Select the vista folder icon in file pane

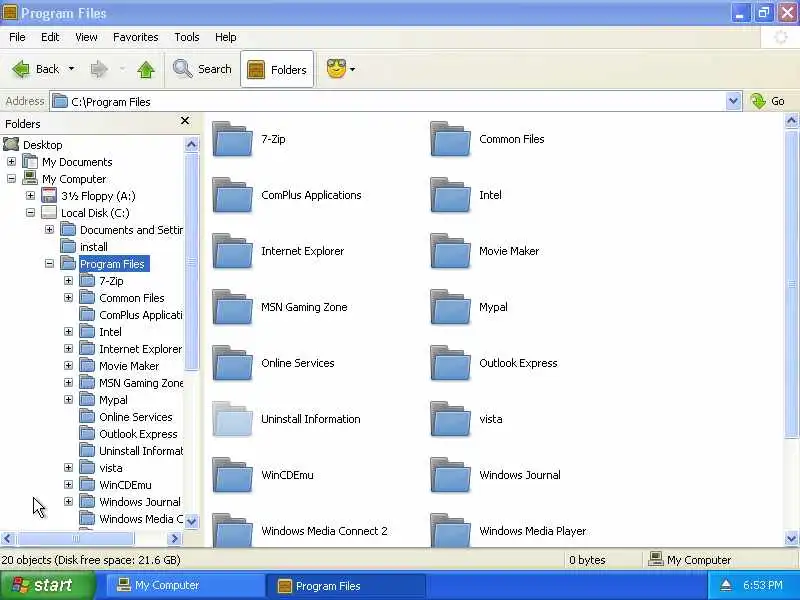point(450,419)
